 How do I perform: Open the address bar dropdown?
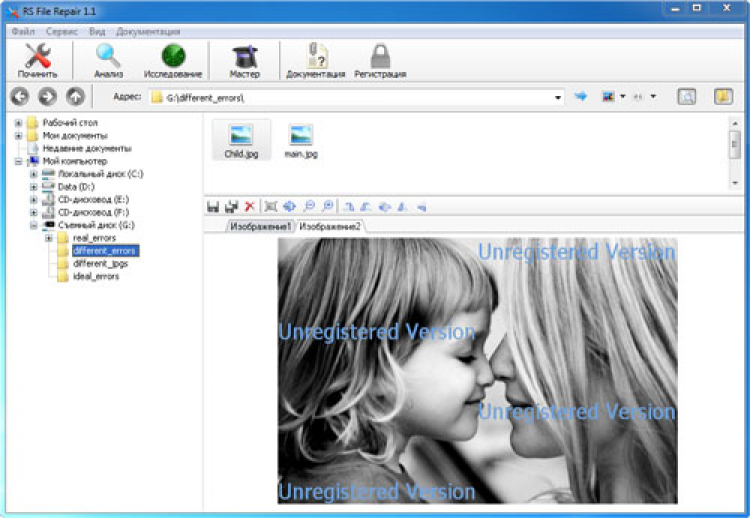pos(558,98)
